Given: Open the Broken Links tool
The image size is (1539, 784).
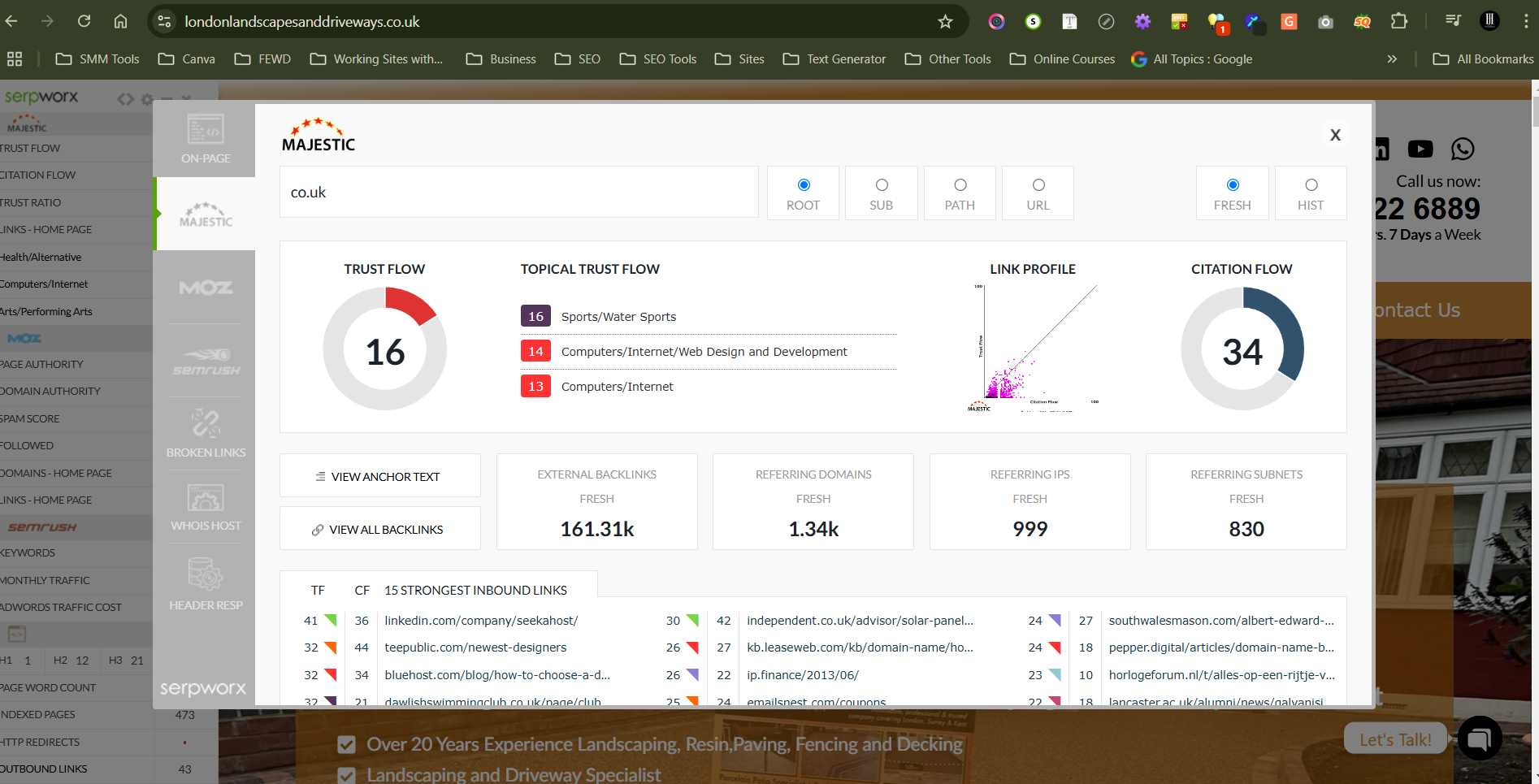Looking at the screenshot, I should [206, 434].
